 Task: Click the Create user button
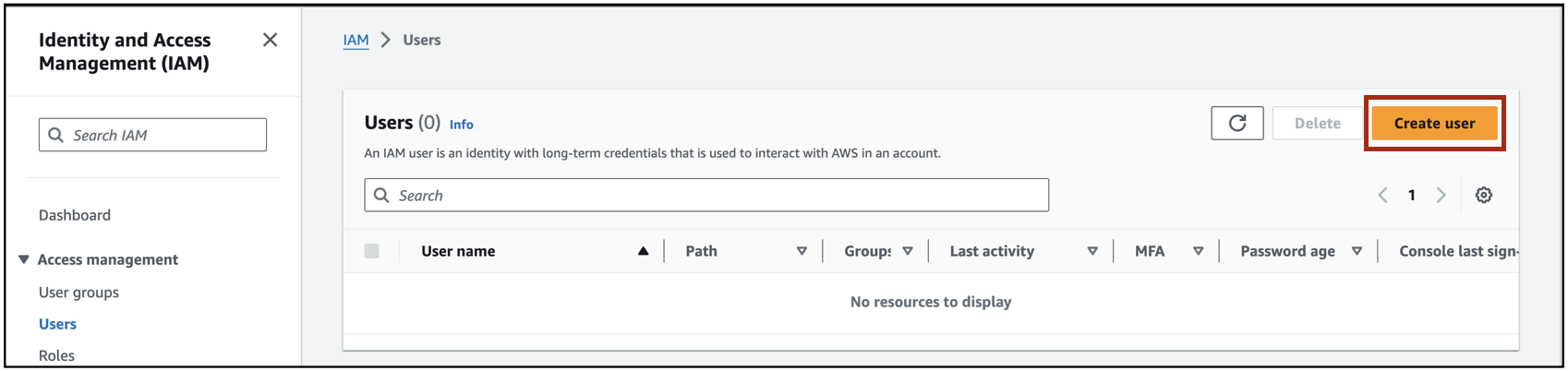1434,123
